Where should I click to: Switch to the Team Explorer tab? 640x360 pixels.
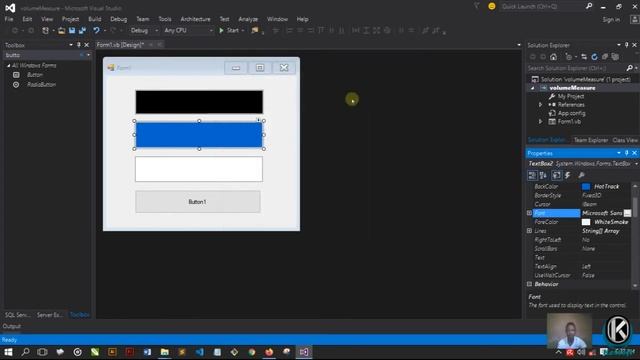point(591,140)
